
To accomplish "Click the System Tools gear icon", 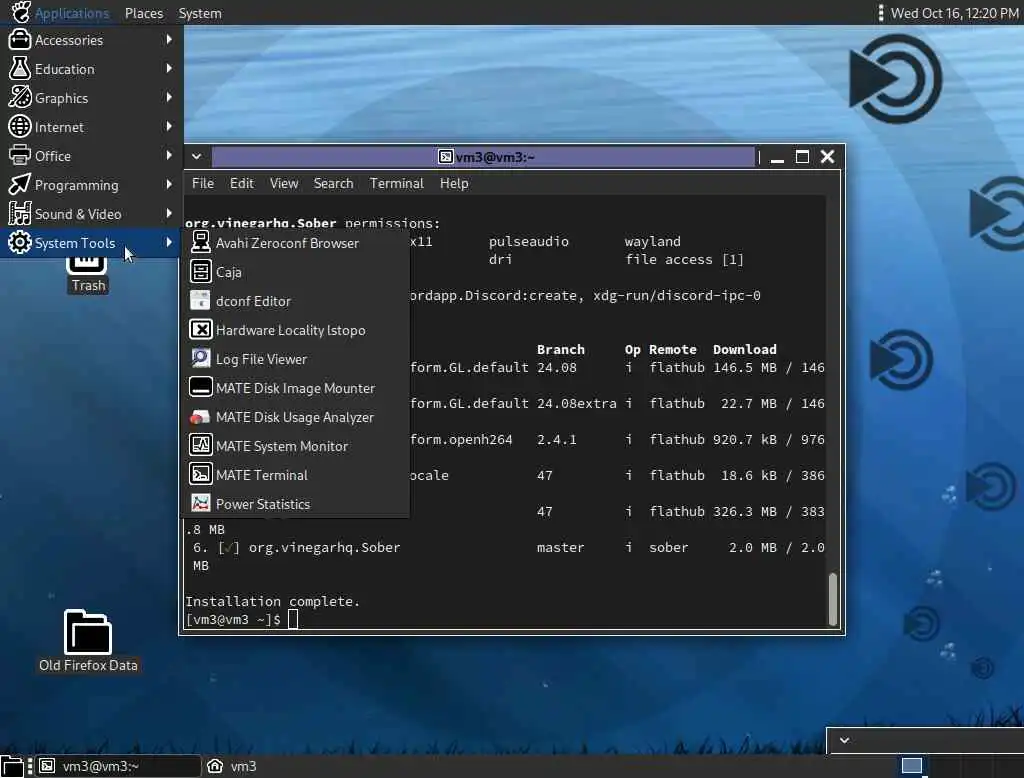I will click(20, 242).
